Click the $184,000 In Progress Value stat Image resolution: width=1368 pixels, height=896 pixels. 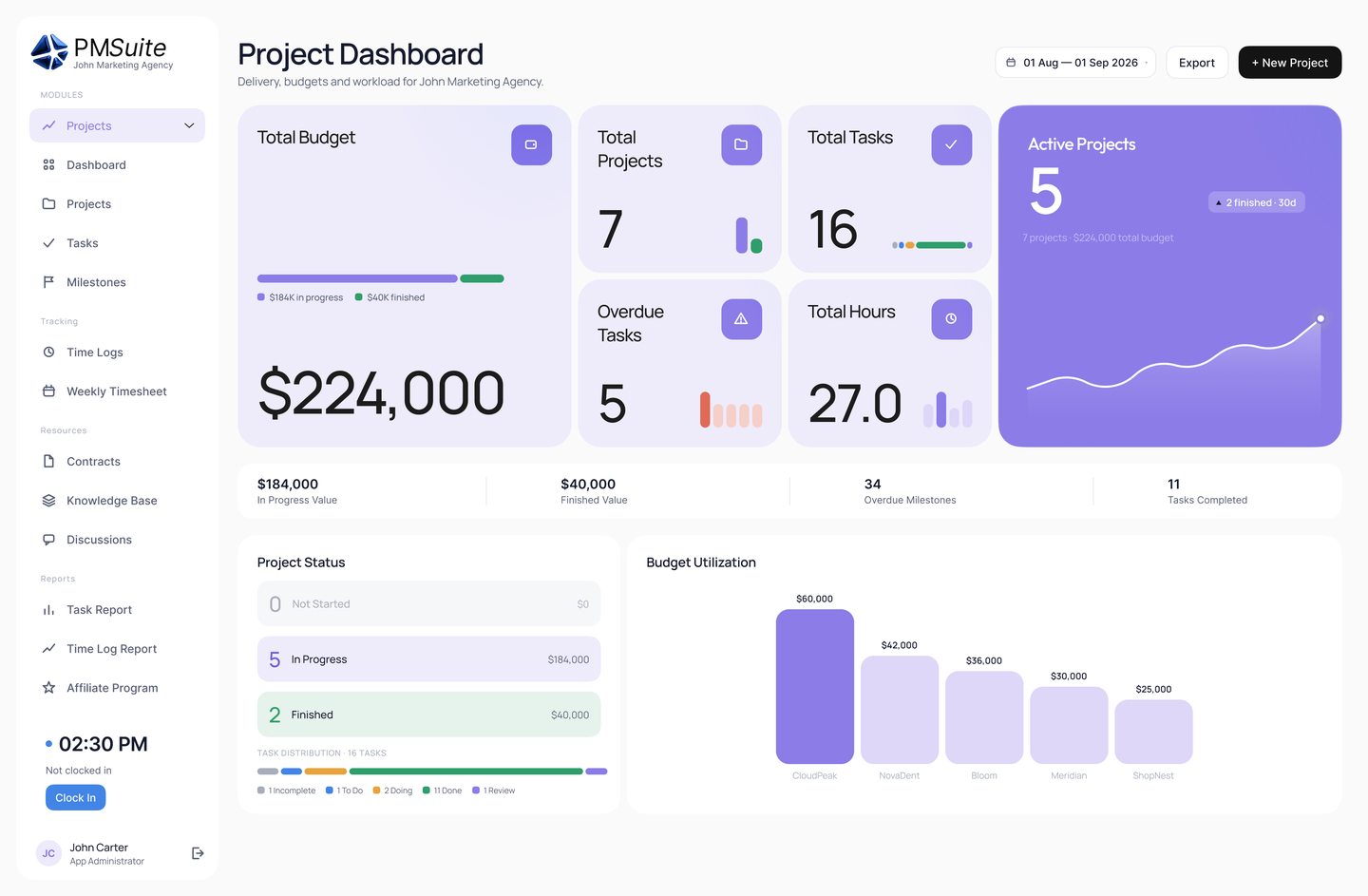296,491
